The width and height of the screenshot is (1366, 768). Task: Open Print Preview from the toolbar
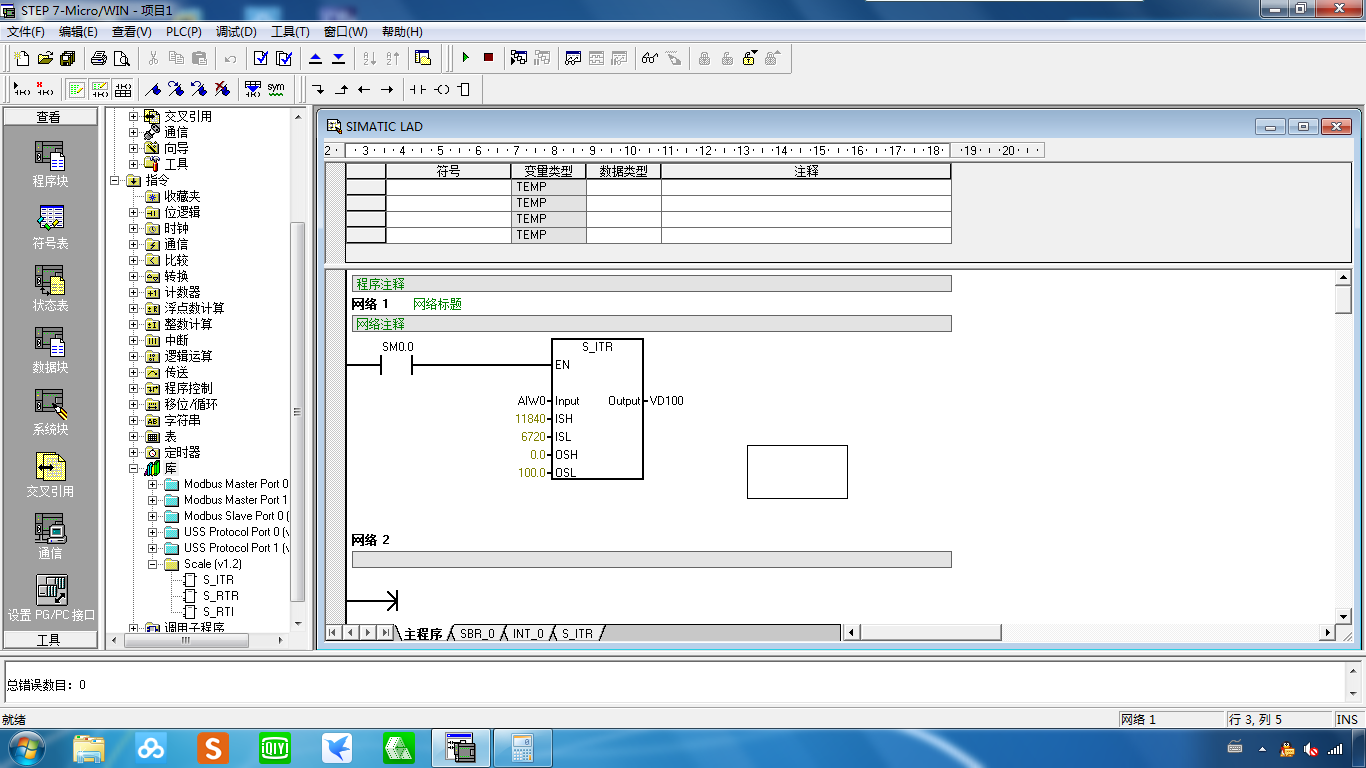coord(122,58)
